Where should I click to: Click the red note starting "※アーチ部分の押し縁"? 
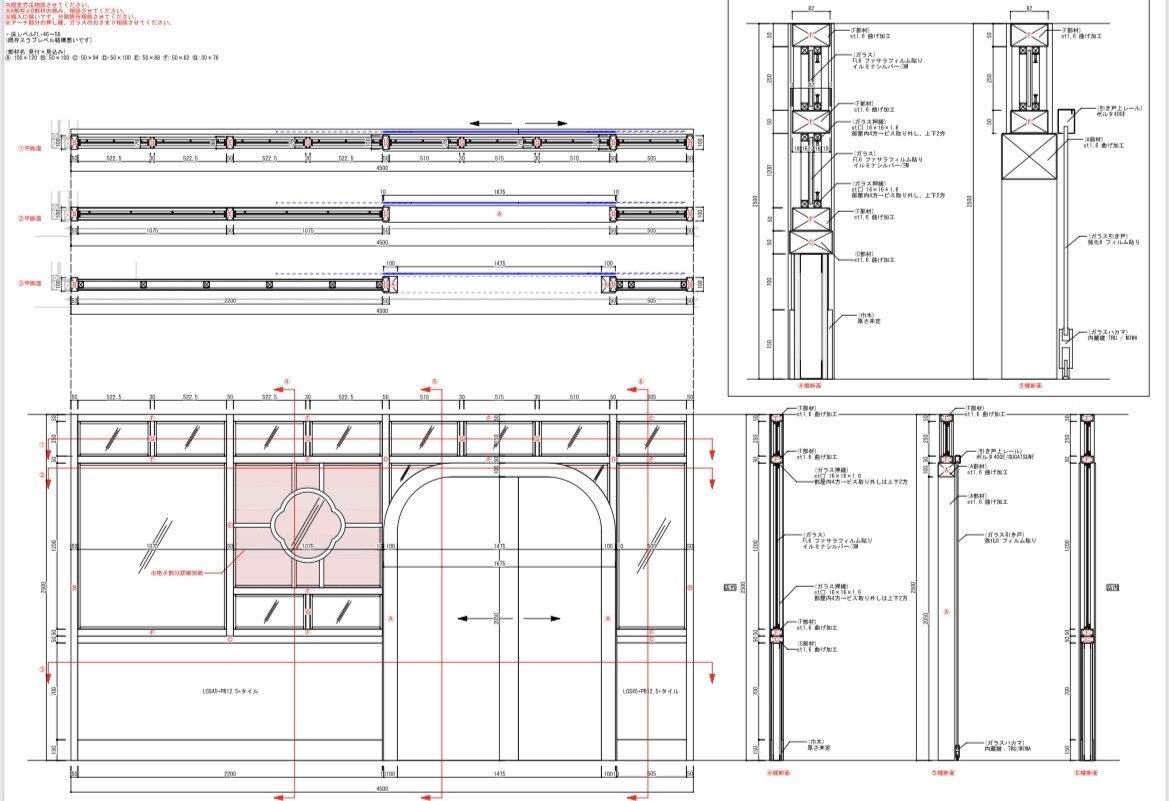click(89, 22)
